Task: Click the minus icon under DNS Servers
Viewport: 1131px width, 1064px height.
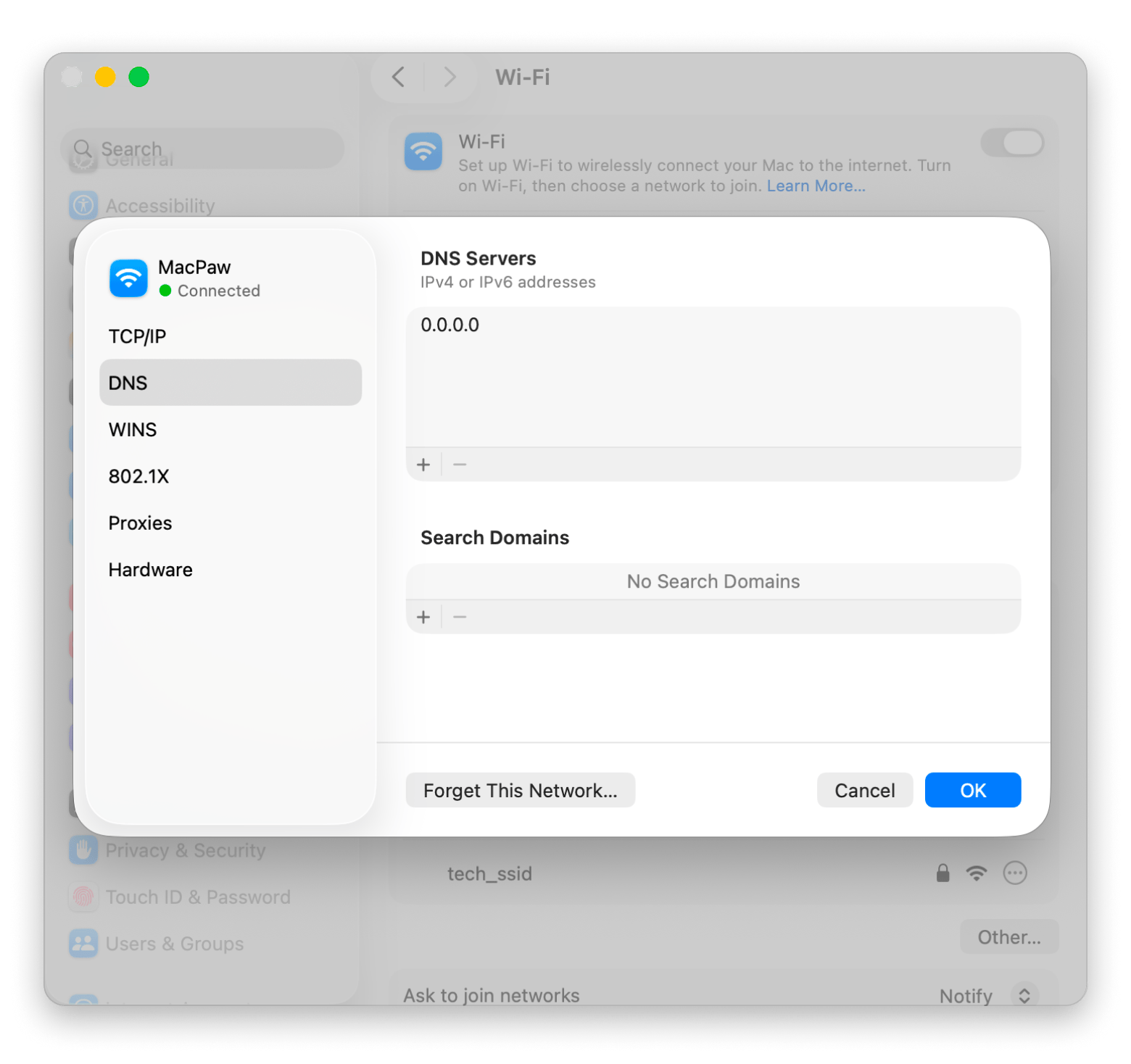Action: [x=460, y=465]
